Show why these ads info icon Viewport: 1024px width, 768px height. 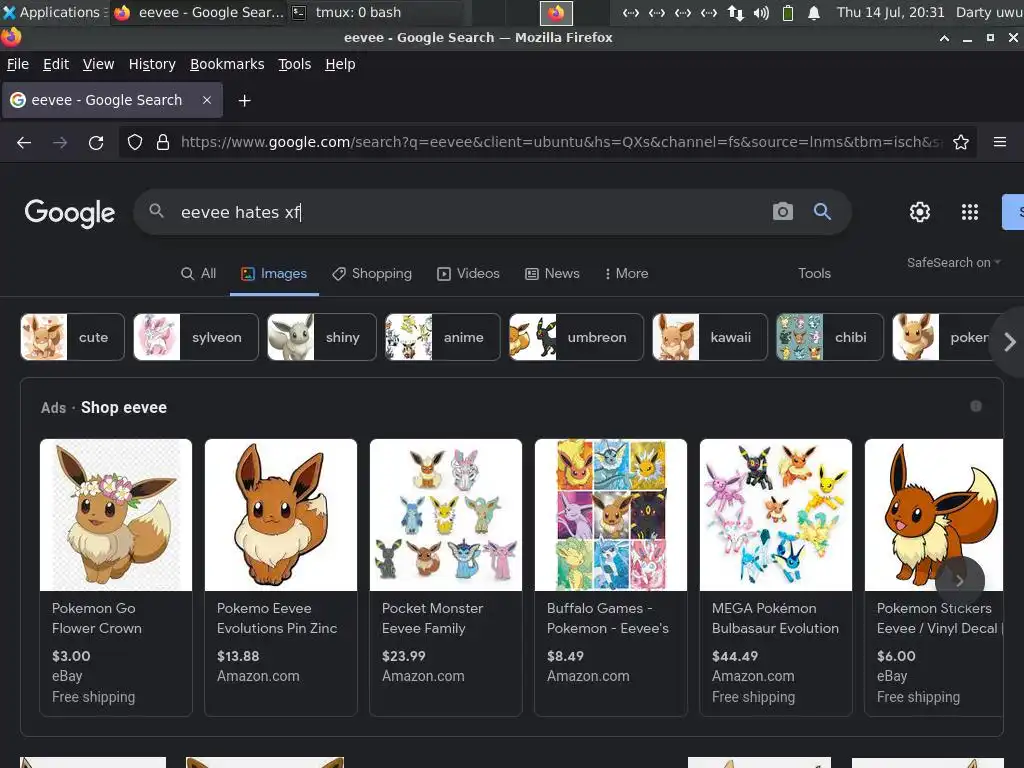pyautogui.click(x=976, y=406)
